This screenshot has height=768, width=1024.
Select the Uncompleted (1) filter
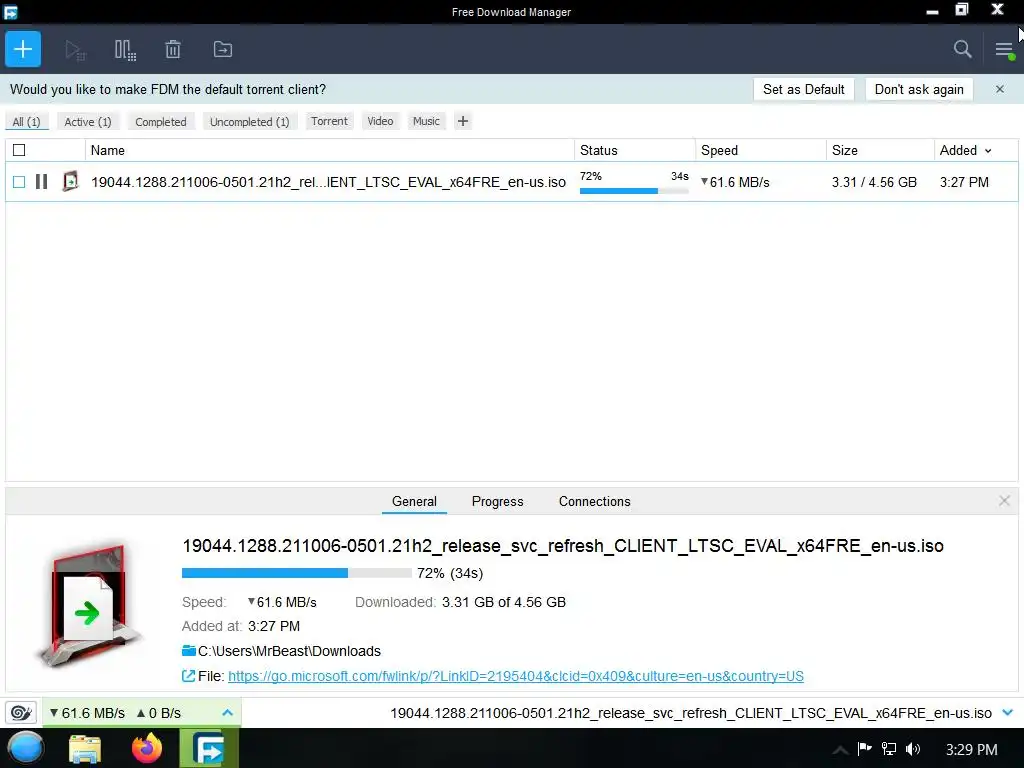249,121
